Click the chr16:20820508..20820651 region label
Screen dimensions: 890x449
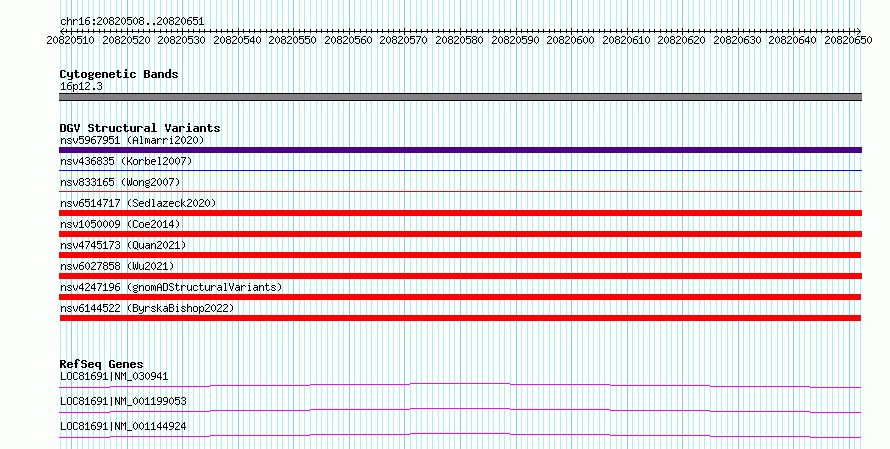pos(132,21)
